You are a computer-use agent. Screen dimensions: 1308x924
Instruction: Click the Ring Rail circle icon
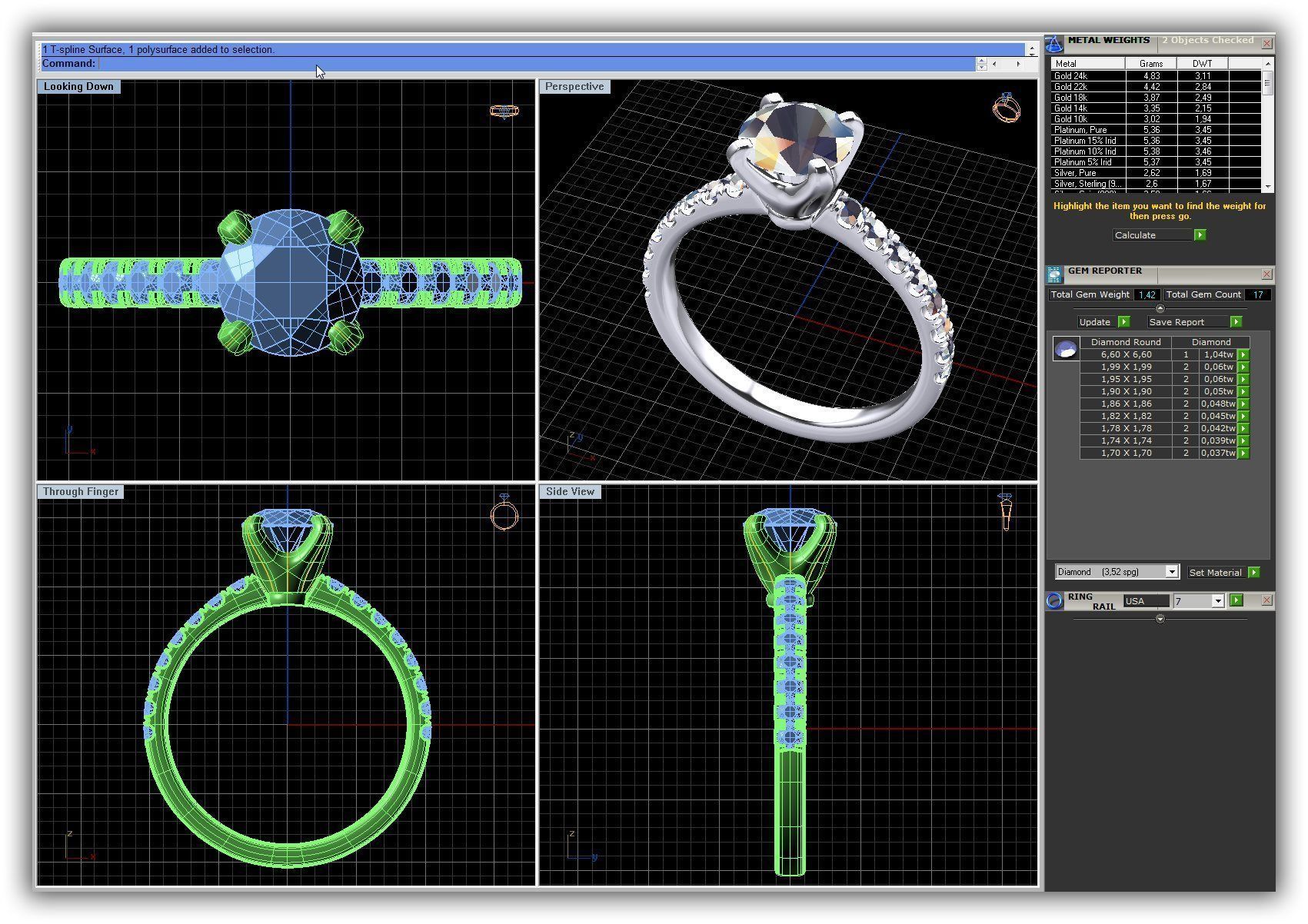1054,601
